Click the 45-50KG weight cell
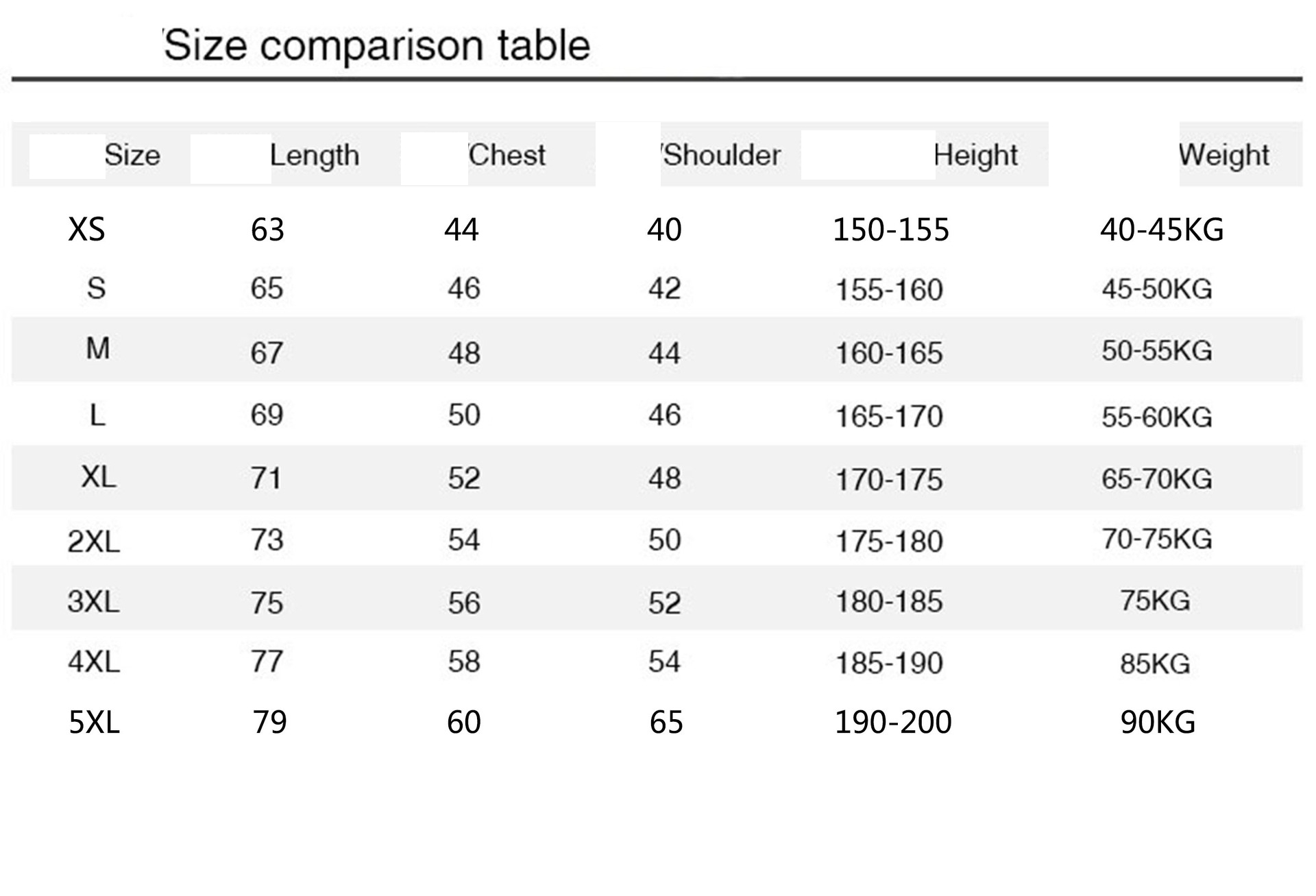This screenshot has height=896, width=1316. click(x=1157, y=289)
